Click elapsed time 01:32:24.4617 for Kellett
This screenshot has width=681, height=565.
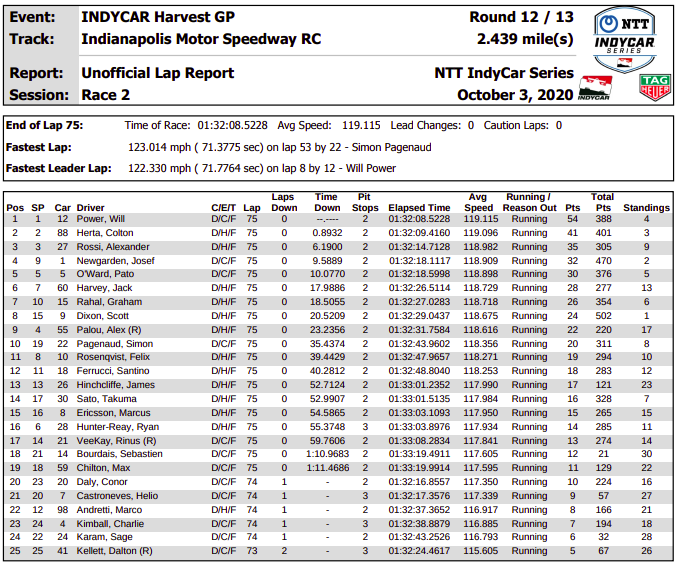coord(419,551)
